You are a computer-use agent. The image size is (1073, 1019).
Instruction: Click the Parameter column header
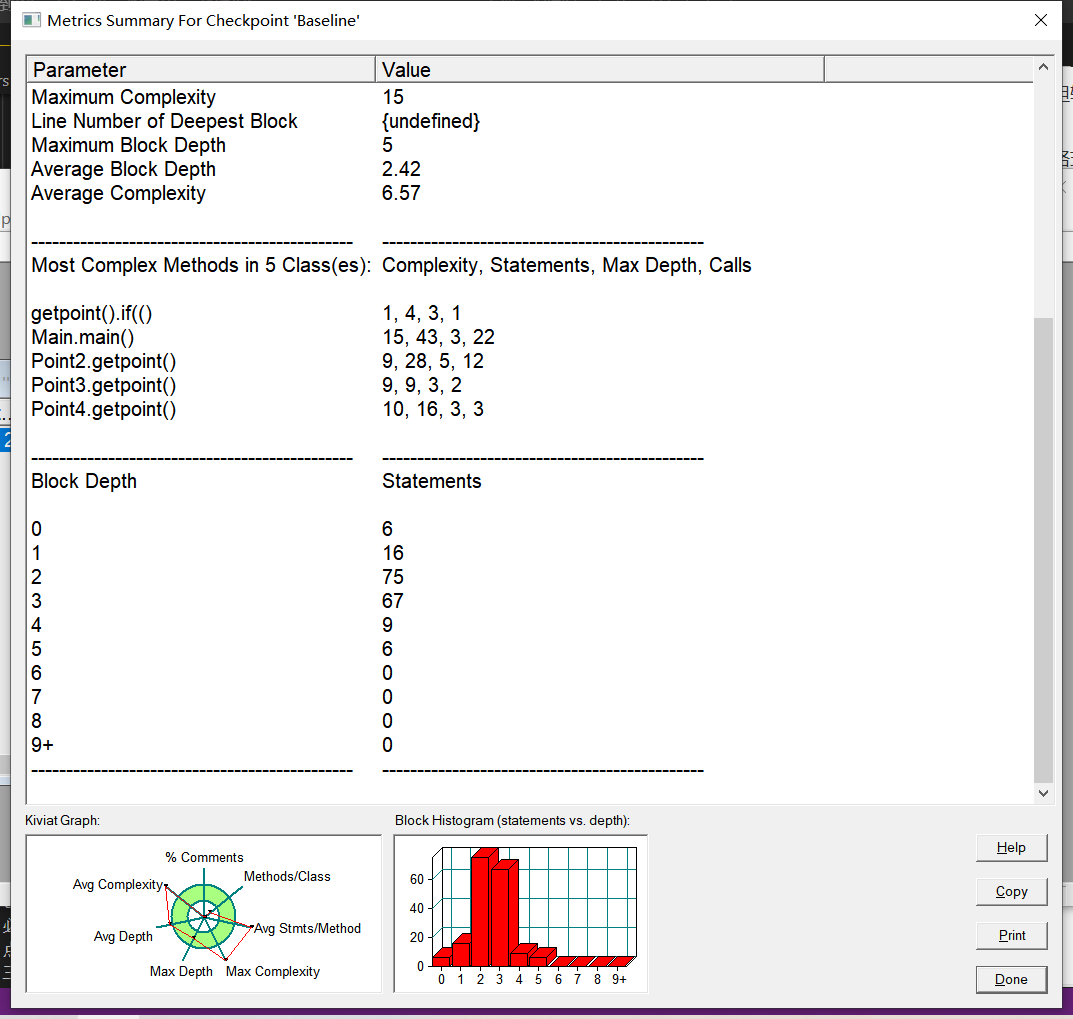[x=201, y=70]
